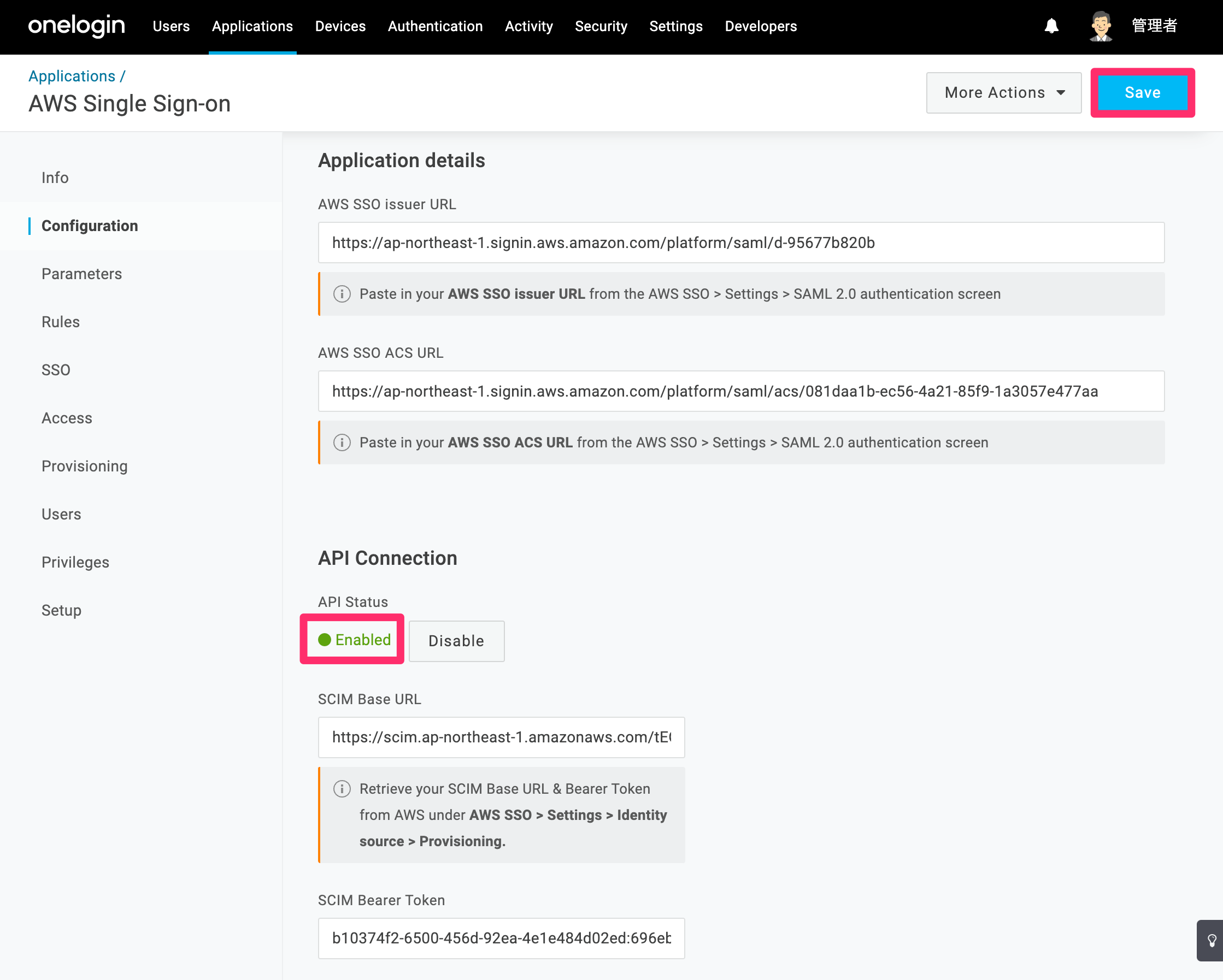1223x980 pixels.
Task: Save the application configuration
Action: point(1143,92)
